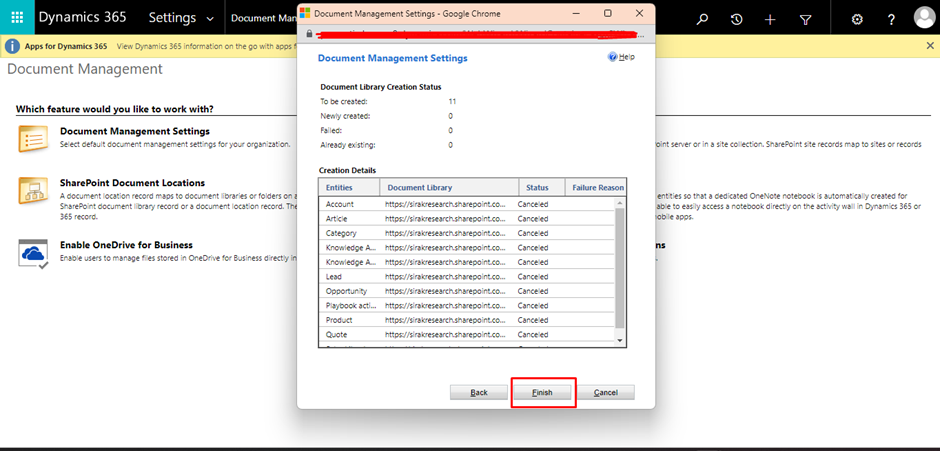Open Document Management Settings link
The image size is (940, 451).
(135, 131)
